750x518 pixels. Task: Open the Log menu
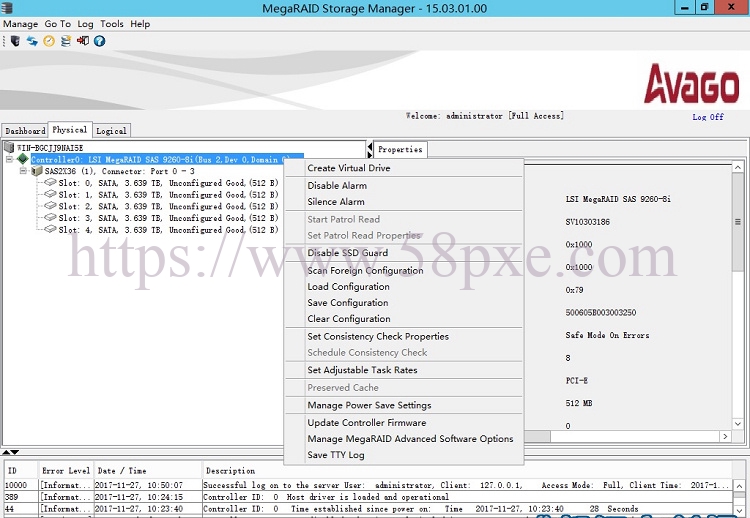(x=85, y=24)
